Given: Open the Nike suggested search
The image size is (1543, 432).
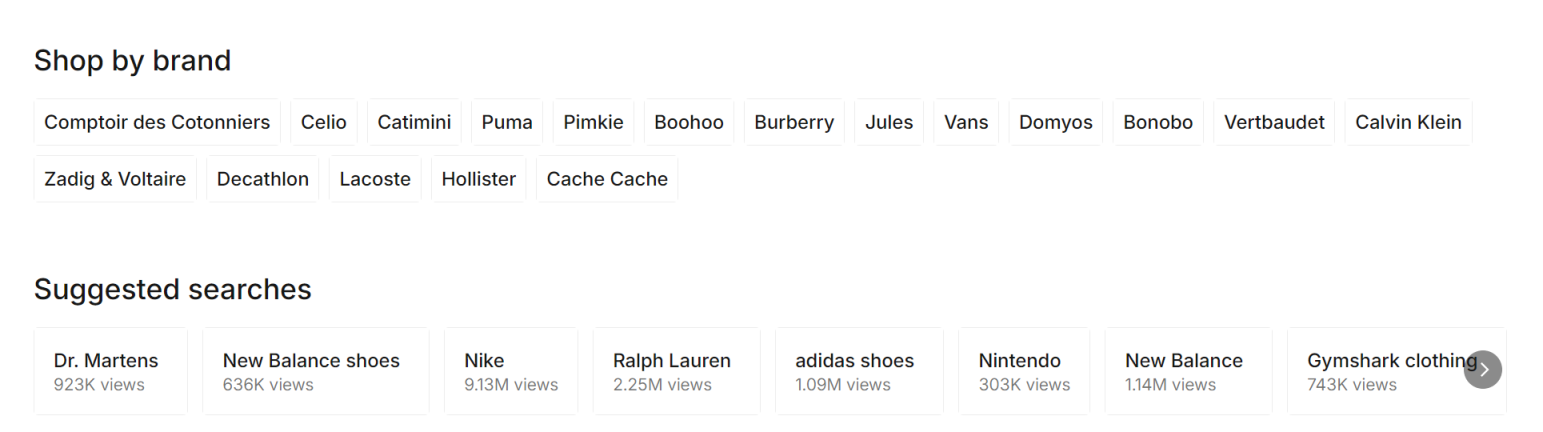Looking at the screenshot, I should (511, 371).
